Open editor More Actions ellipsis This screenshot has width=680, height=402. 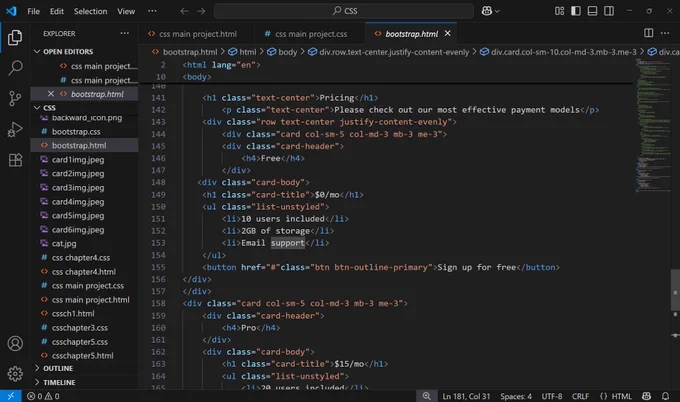pyautogui.click(x=665, y=33)
